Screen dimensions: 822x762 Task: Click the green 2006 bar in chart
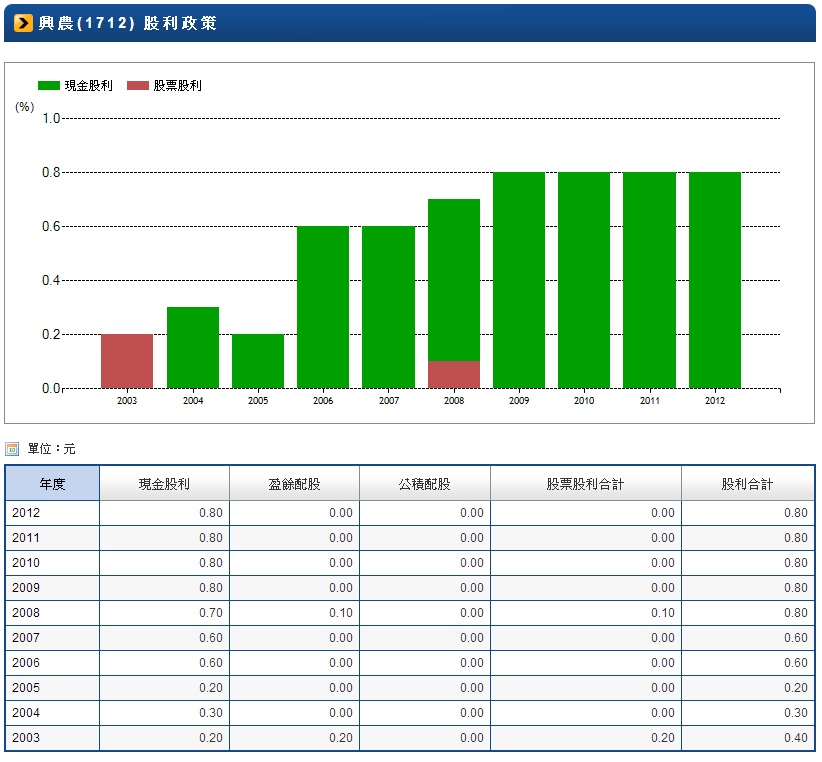[323, 307]
